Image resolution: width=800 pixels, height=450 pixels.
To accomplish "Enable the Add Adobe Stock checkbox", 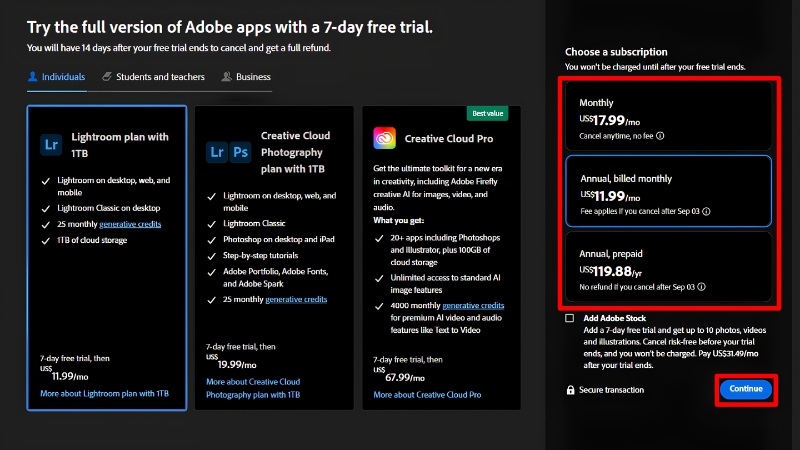I will click(x=569, y=318).
